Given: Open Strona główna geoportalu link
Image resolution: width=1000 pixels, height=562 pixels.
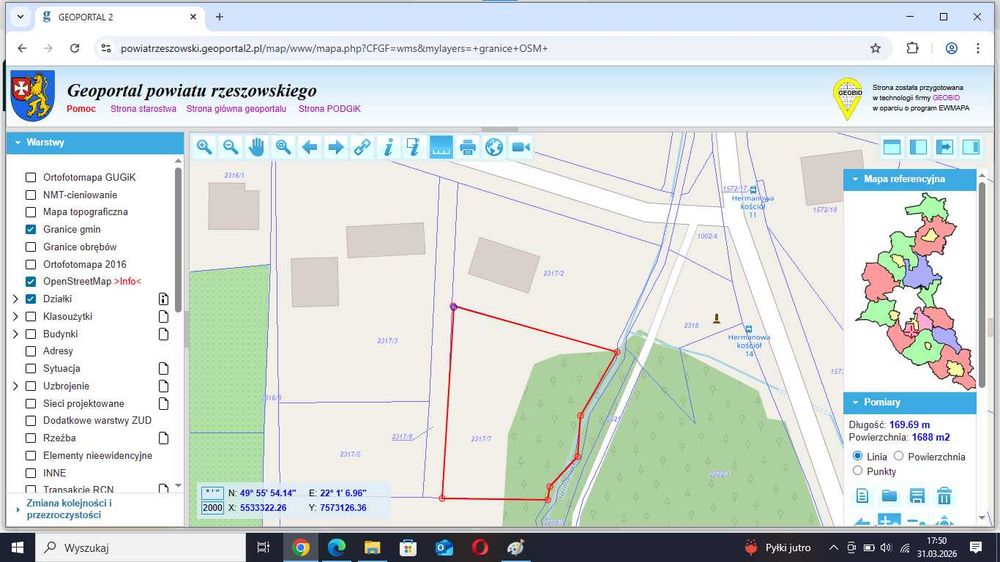Looking at the screenshot, I should pyautogui.click(x=236, y=109).
